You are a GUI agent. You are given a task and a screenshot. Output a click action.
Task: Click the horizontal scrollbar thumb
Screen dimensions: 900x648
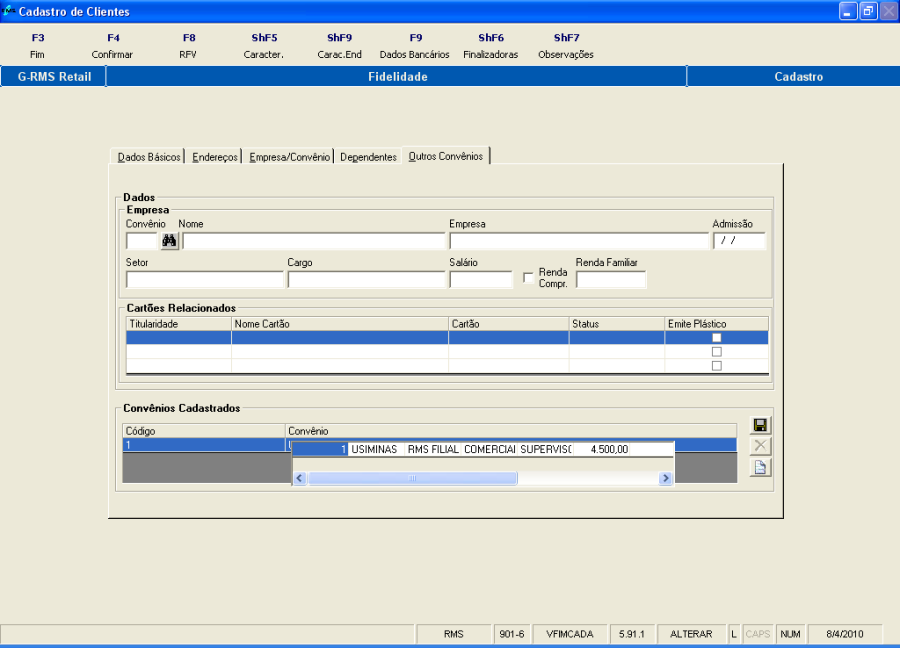(x=413, y=478)
